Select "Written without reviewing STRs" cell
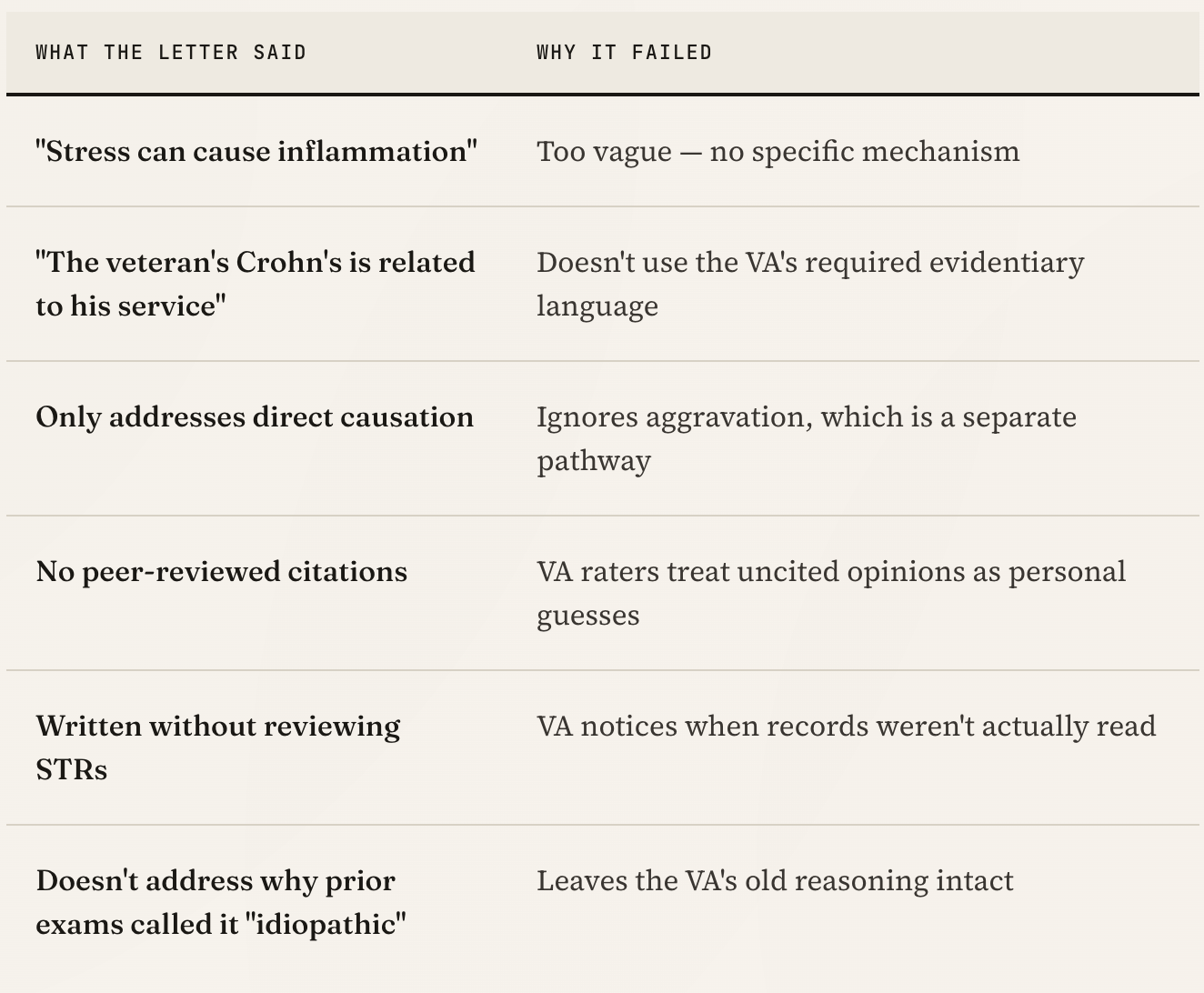 pos(218,747)
